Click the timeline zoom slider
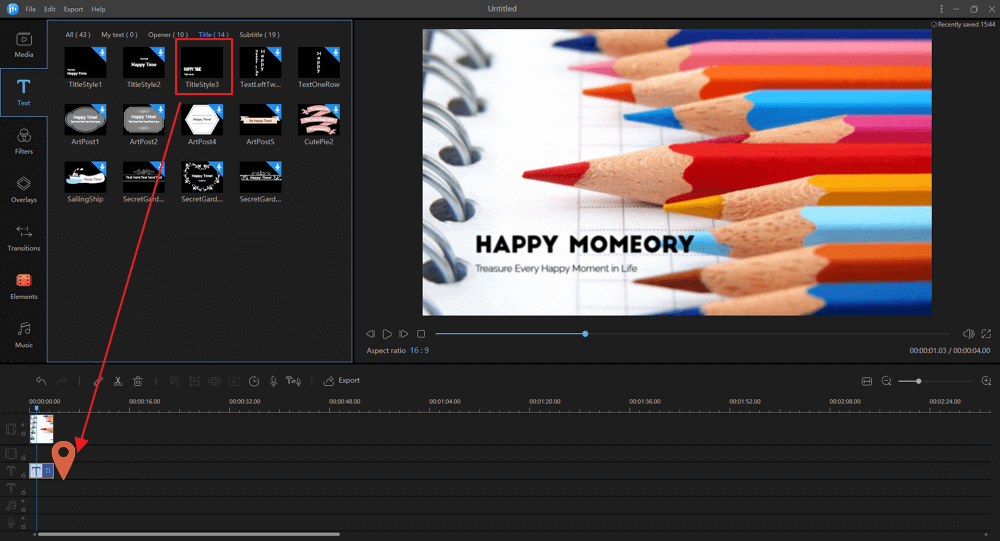This screenshot has width=1000, height=541. [x=918, y=381]
